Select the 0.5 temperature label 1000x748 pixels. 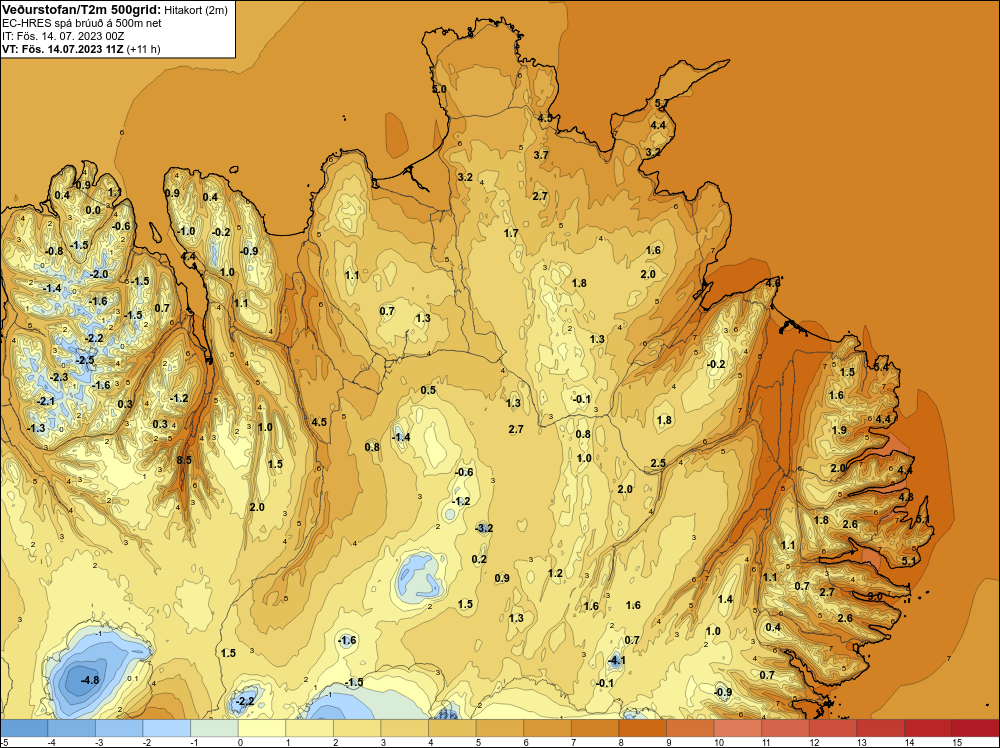(429, 390)
